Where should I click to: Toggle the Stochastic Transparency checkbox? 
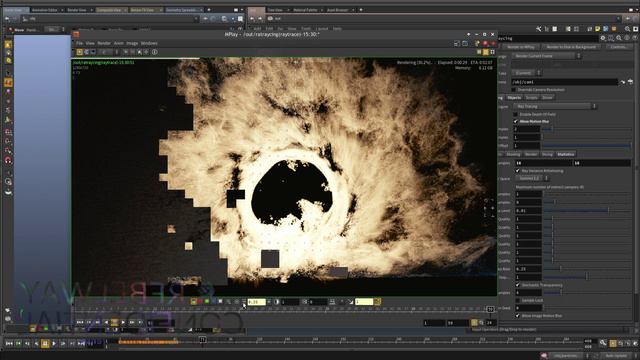click(x=518, y=285)
